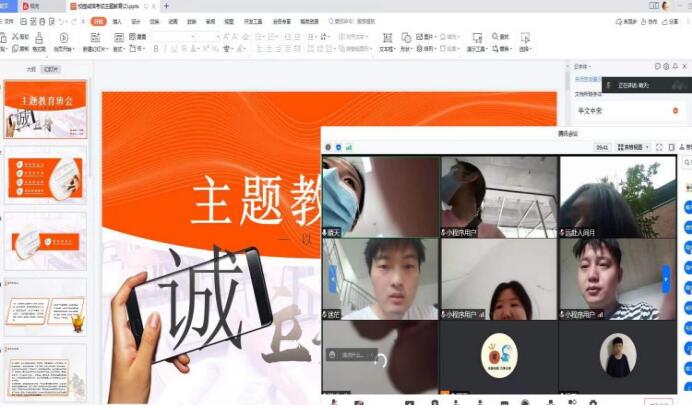
Task: Close the right side task pane
Action: [x=684, y=66]
